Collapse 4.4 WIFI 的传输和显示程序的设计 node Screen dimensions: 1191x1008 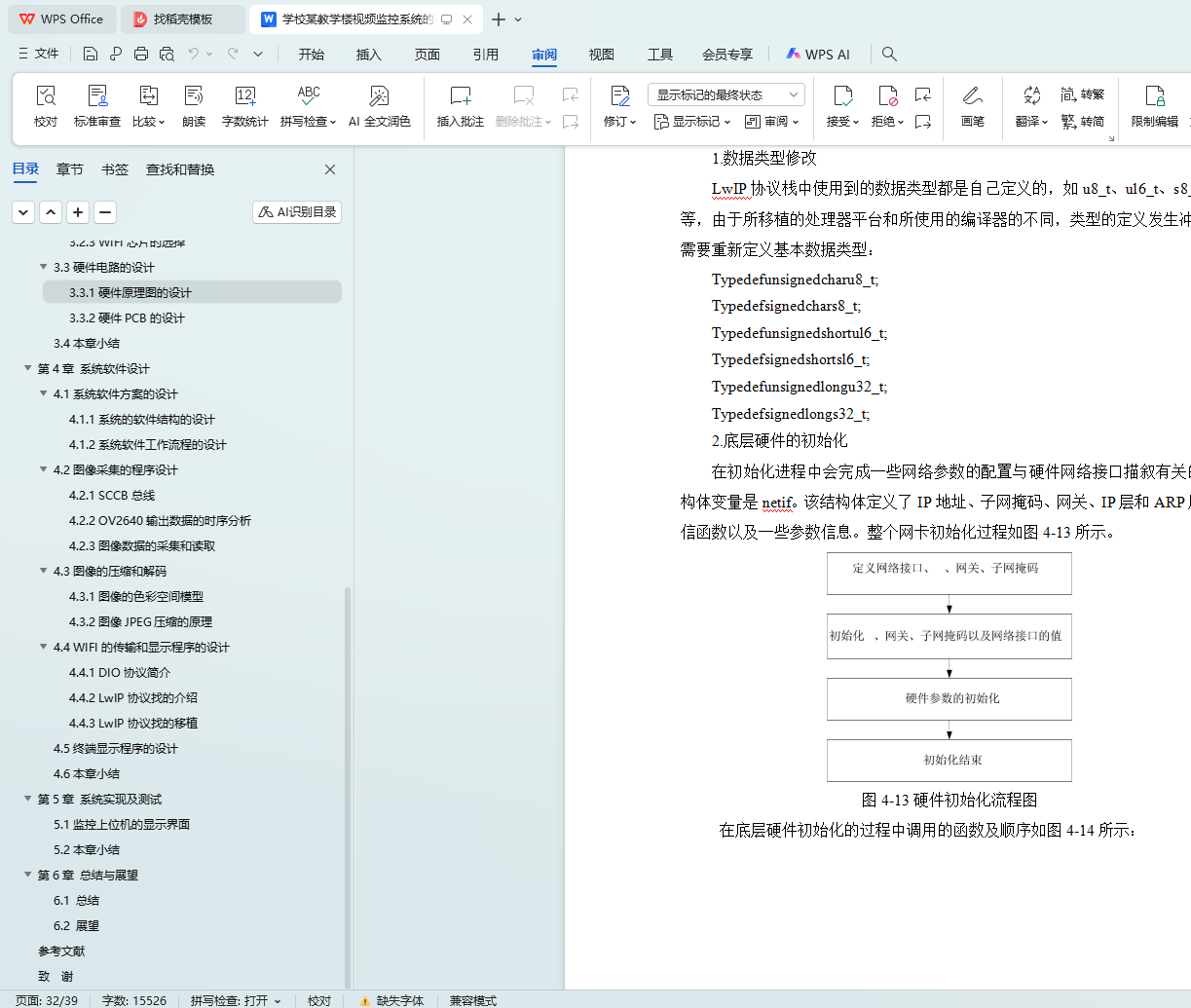coord(43,647)
